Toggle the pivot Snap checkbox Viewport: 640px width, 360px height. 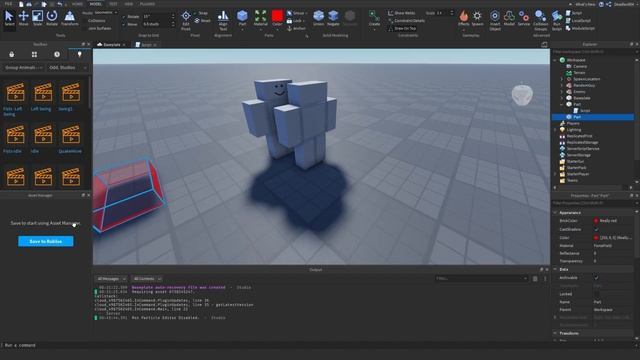(195, 13)
